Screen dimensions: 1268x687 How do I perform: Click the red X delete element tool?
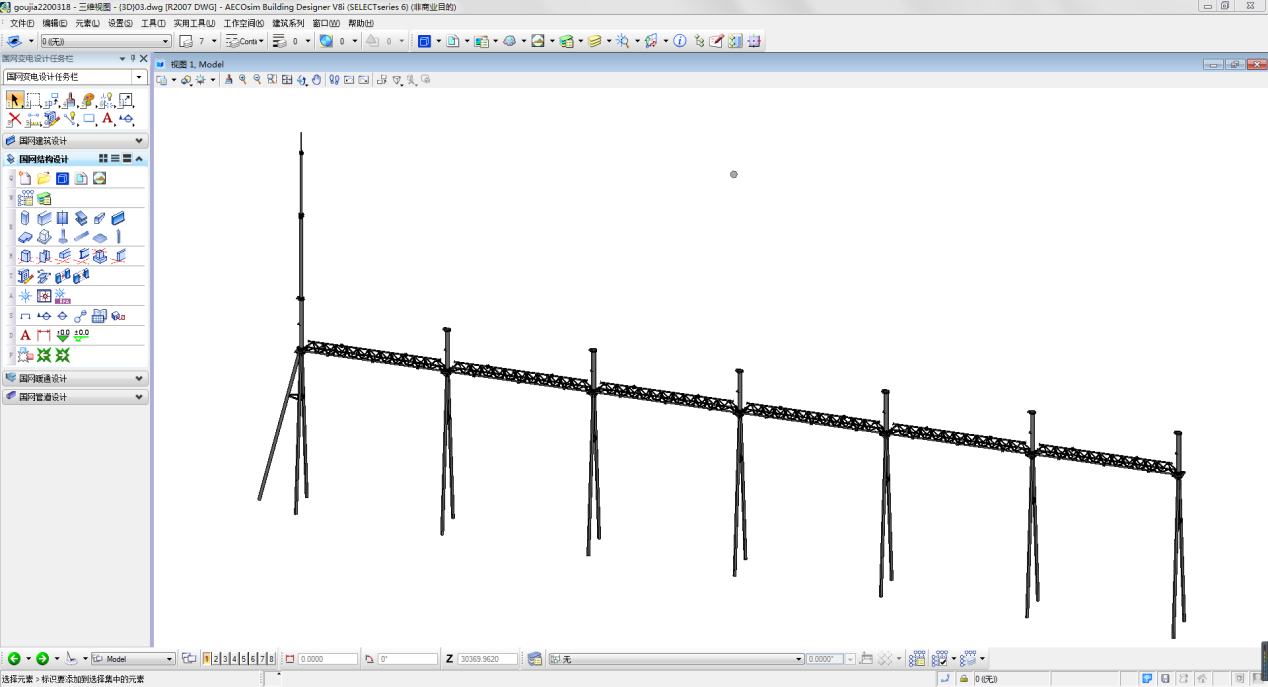[x=15, y=119]
